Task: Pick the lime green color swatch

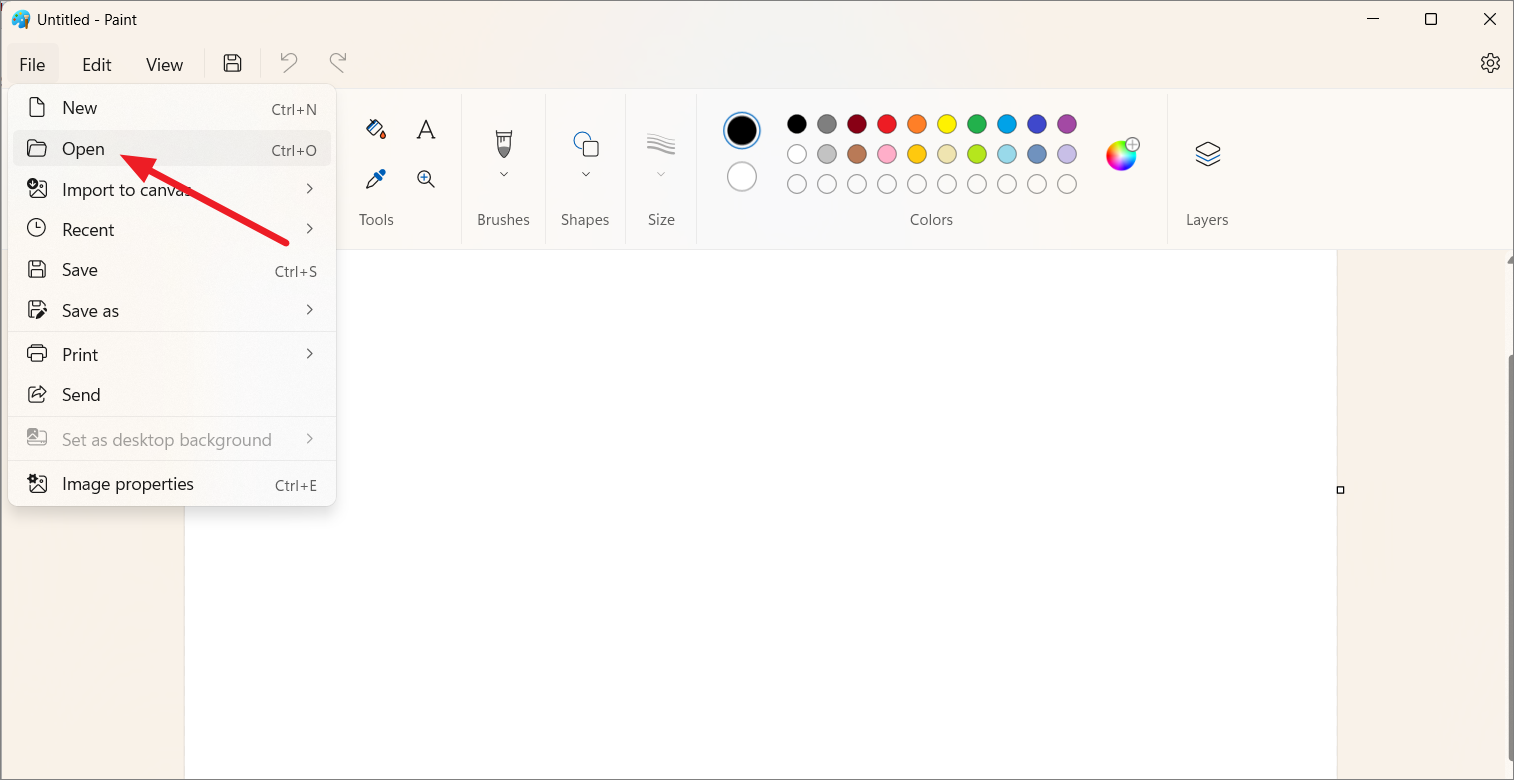Action: (977, 154)
